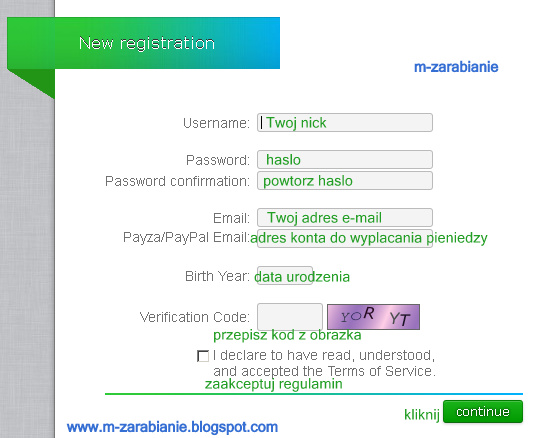Click the Verification Code text box
542x438 pixels.
pos(290,317)
